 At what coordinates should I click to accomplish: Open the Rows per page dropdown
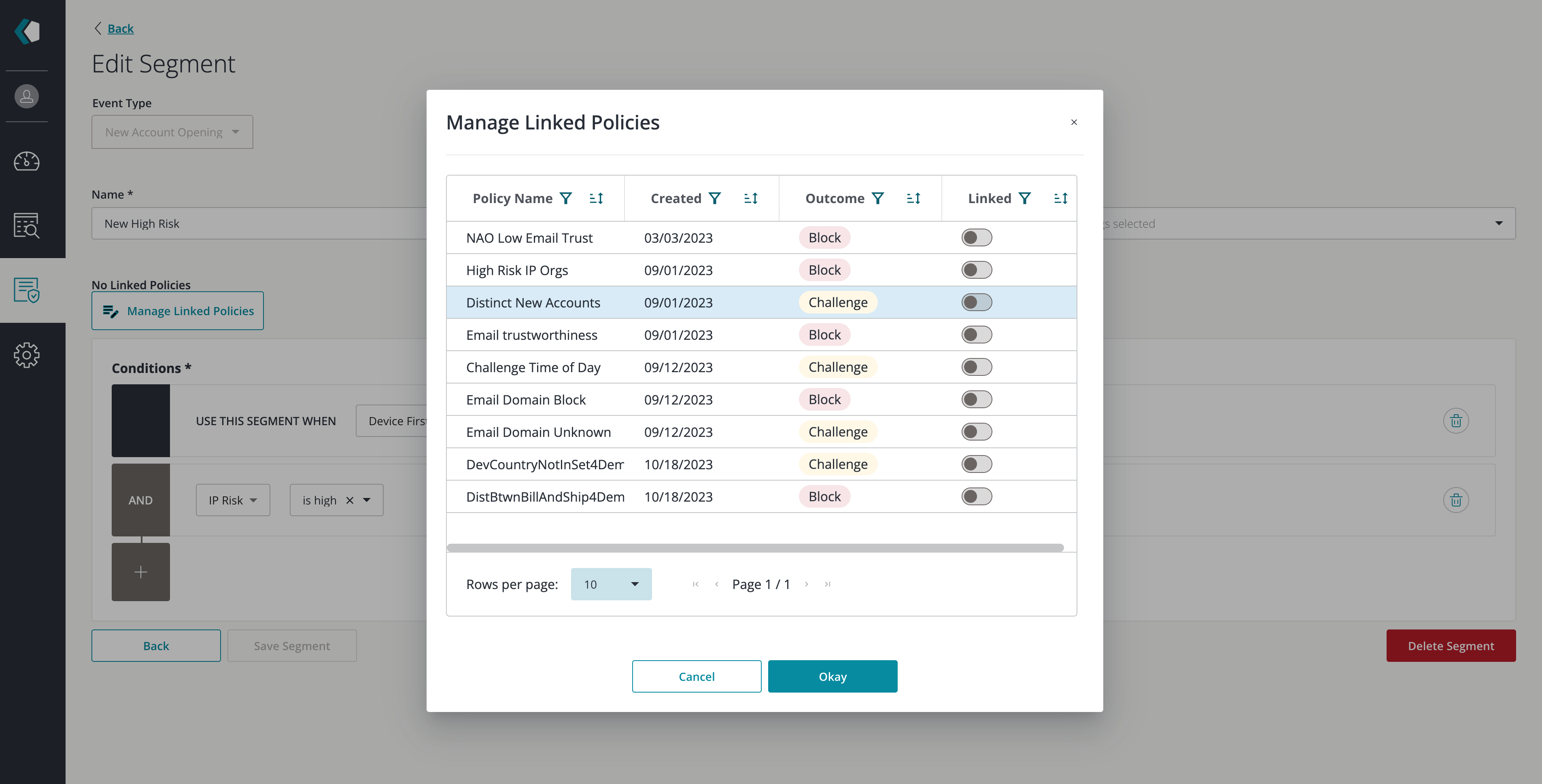[x=611, y=584]
